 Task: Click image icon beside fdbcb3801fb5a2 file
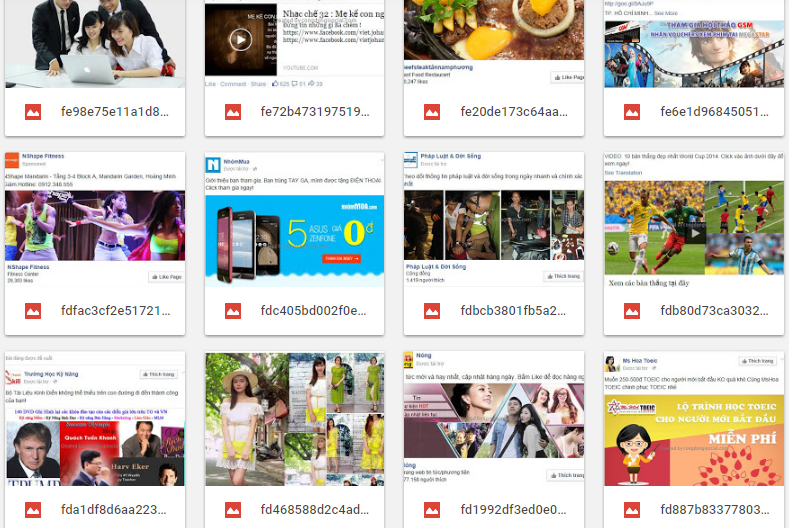(432, 311)
